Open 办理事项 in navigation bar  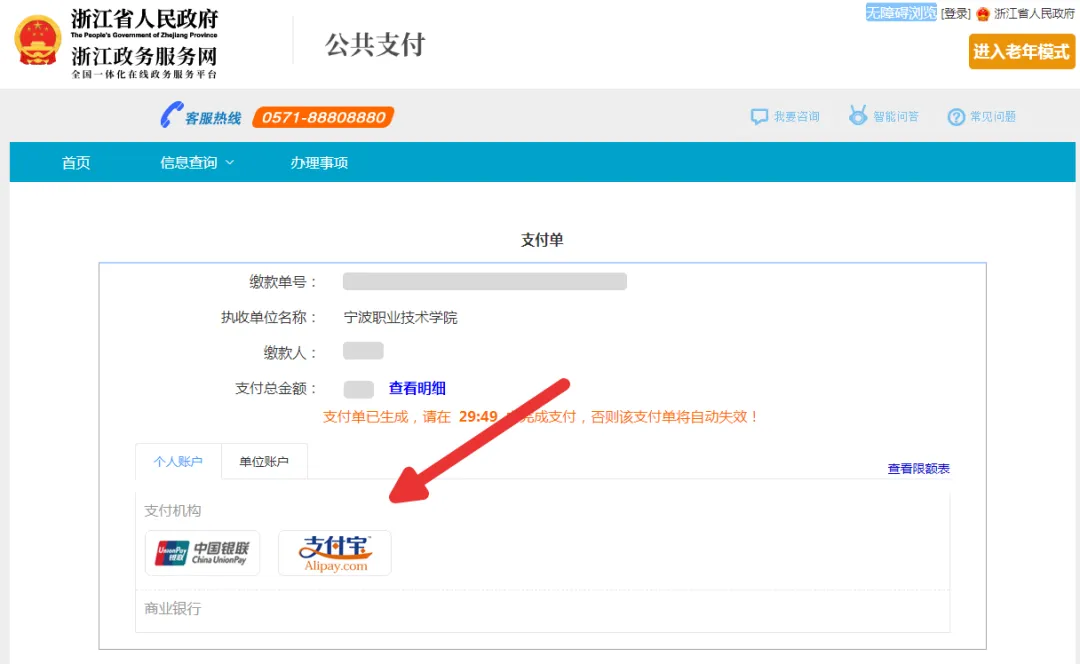click(x=319, y=163)
